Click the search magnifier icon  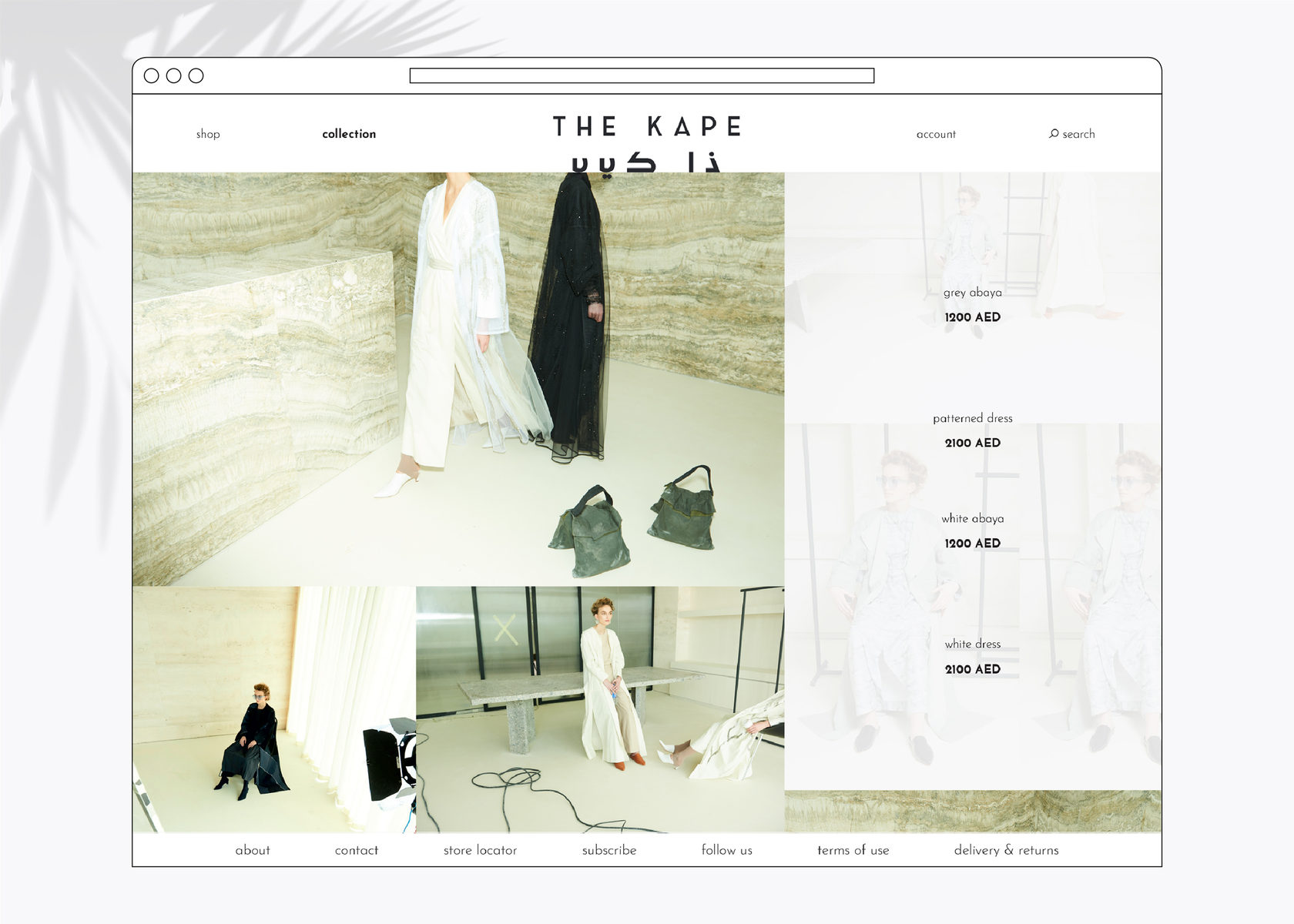click(x=1054, y=134)
